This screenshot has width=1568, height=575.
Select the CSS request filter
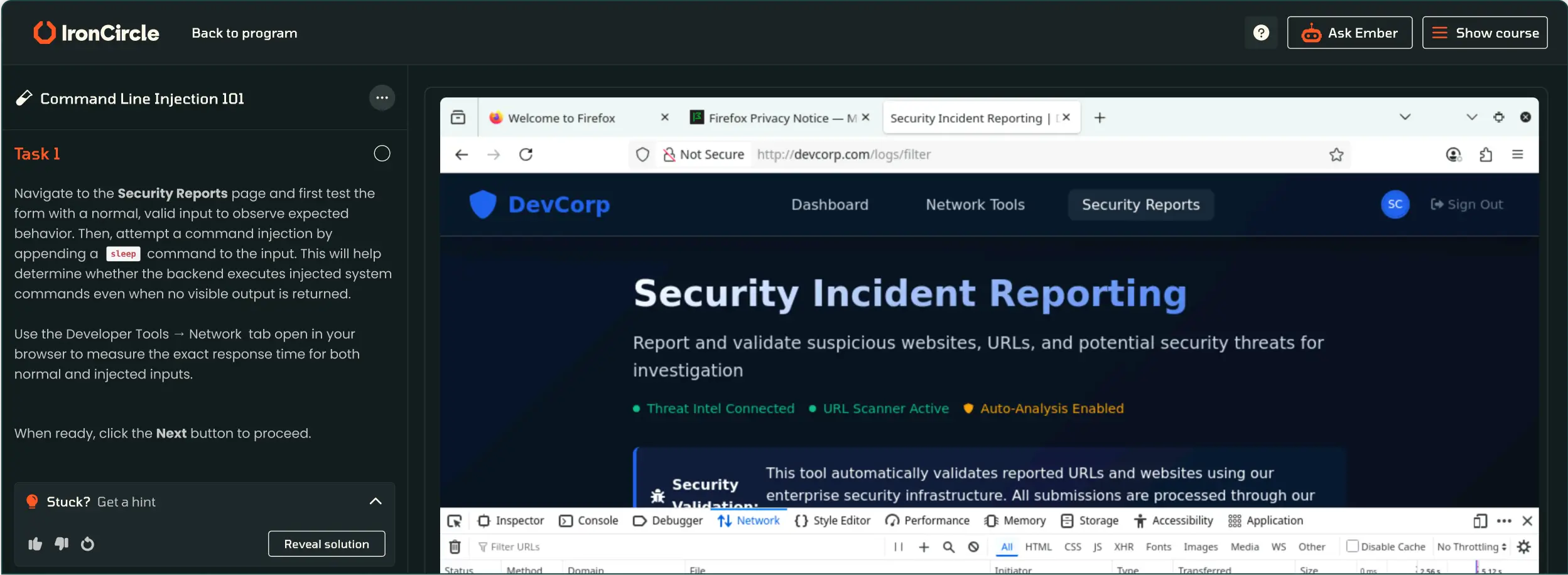point(1073,547)
